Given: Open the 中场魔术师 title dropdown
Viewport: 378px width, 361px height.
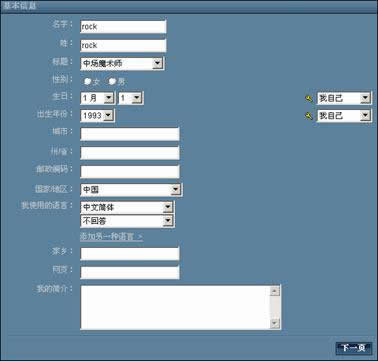Looking at the screenshot, I should coord(122,63).
